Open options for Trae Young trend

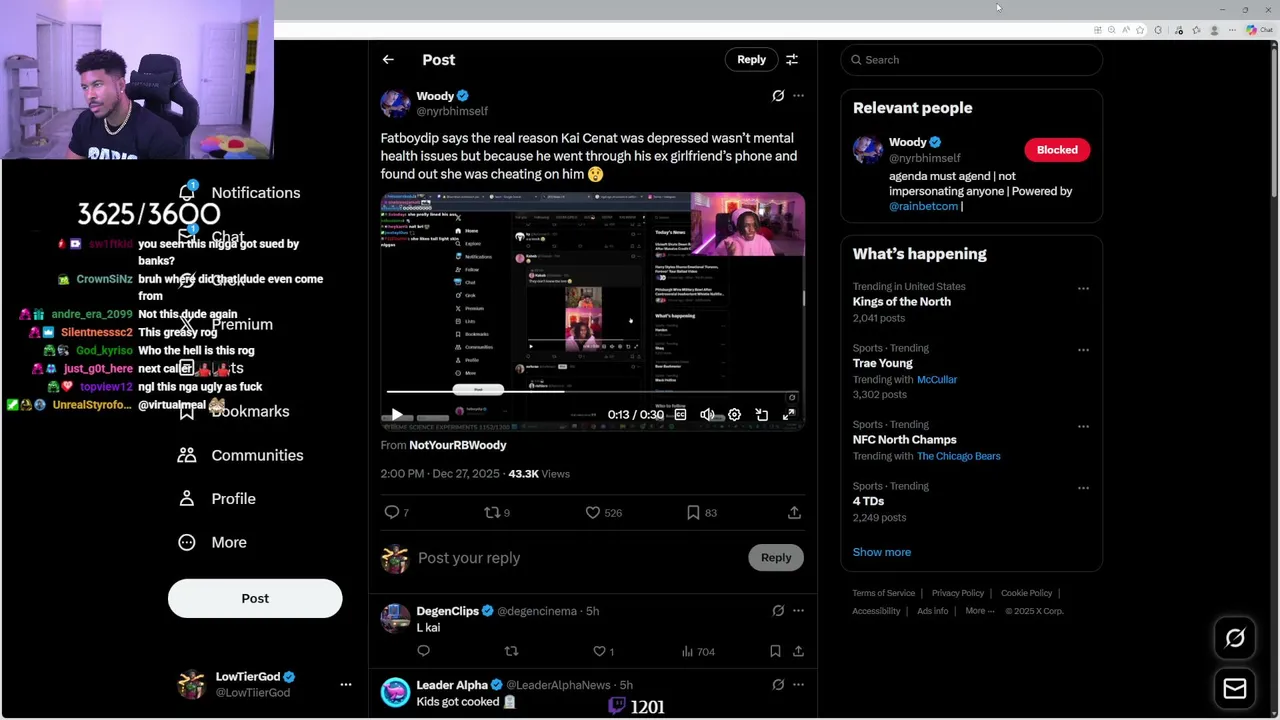coord(1083,350)
